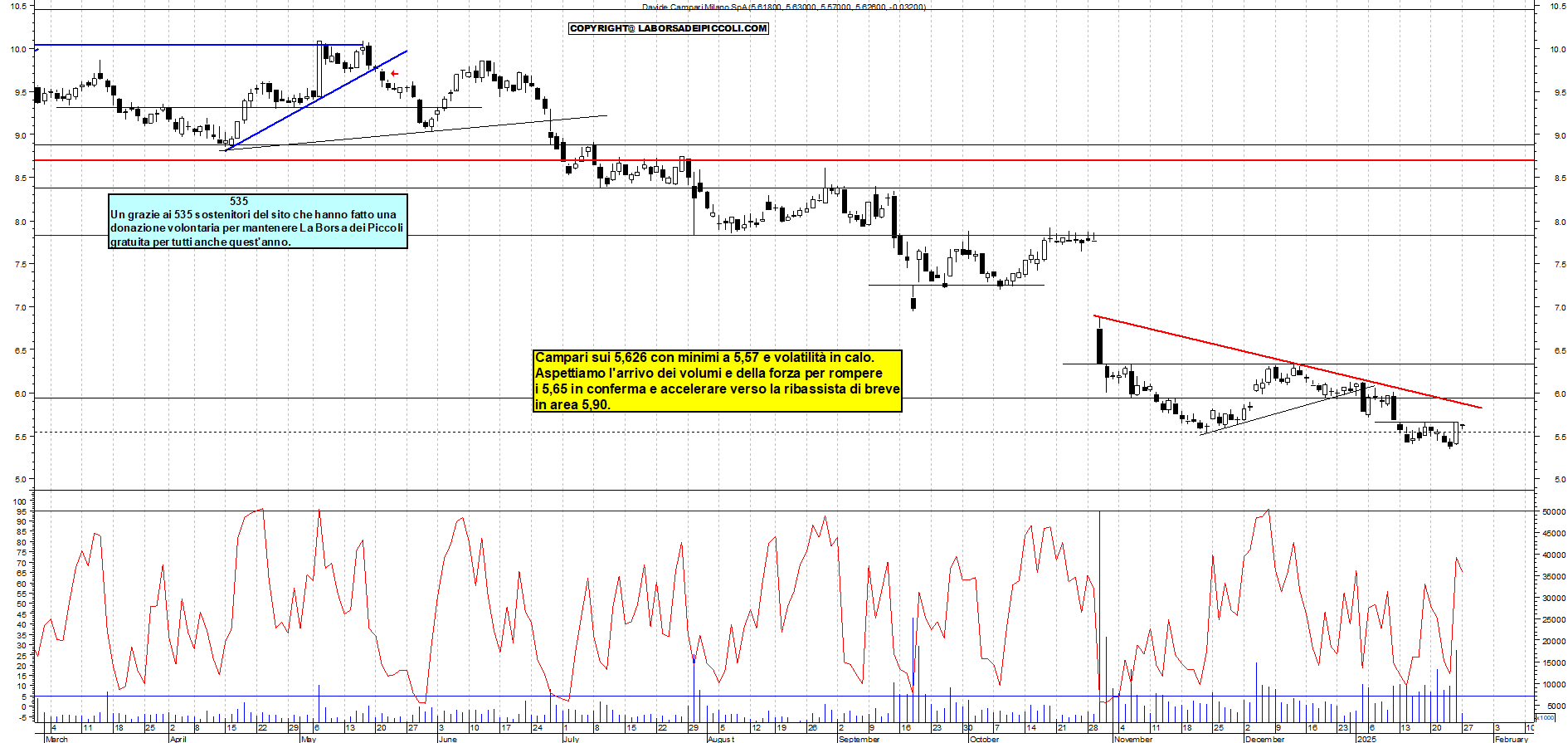Click the -5 value on the oscillator scale
The width and height of the screenshot is (1568, 743).
click(22, 717)
